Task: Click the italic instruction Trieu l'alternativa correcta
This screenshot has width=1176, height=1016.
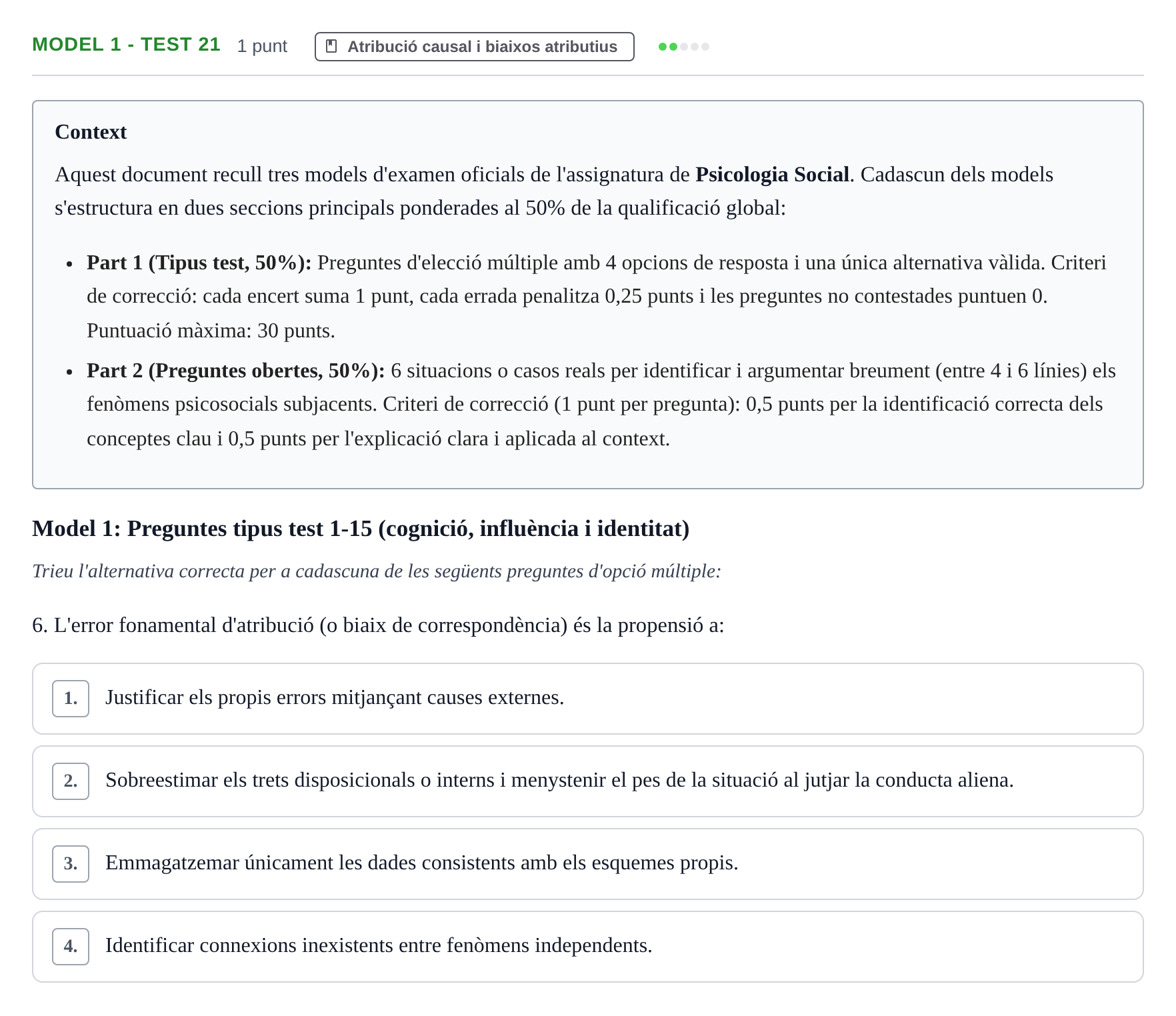Action: click(x=377, y=571)
